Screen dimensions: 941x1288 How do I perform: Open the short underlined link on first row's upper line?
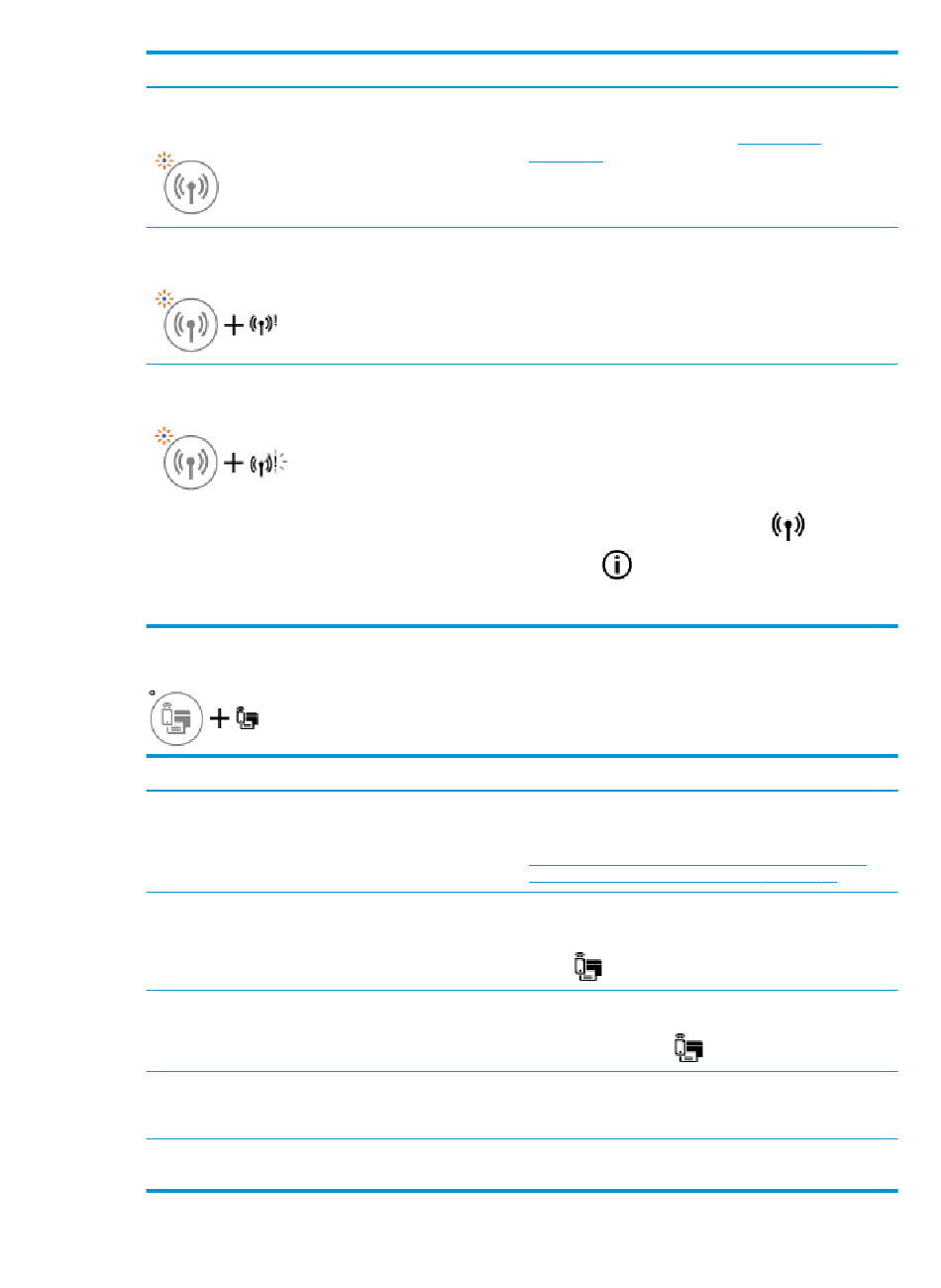tap(780, 144)
